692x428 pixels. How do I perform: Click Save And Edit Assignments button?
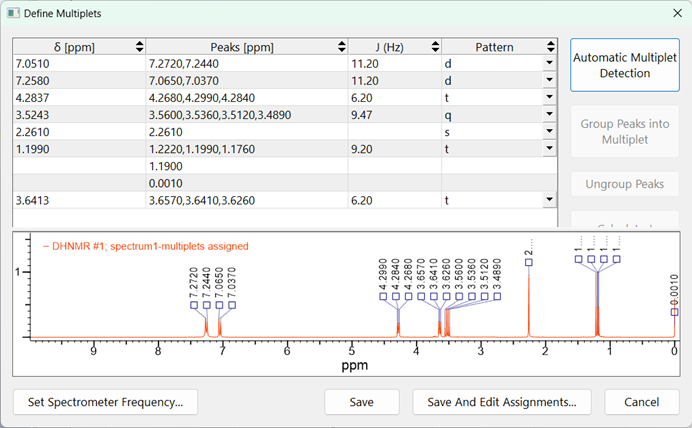click(501, 402)
